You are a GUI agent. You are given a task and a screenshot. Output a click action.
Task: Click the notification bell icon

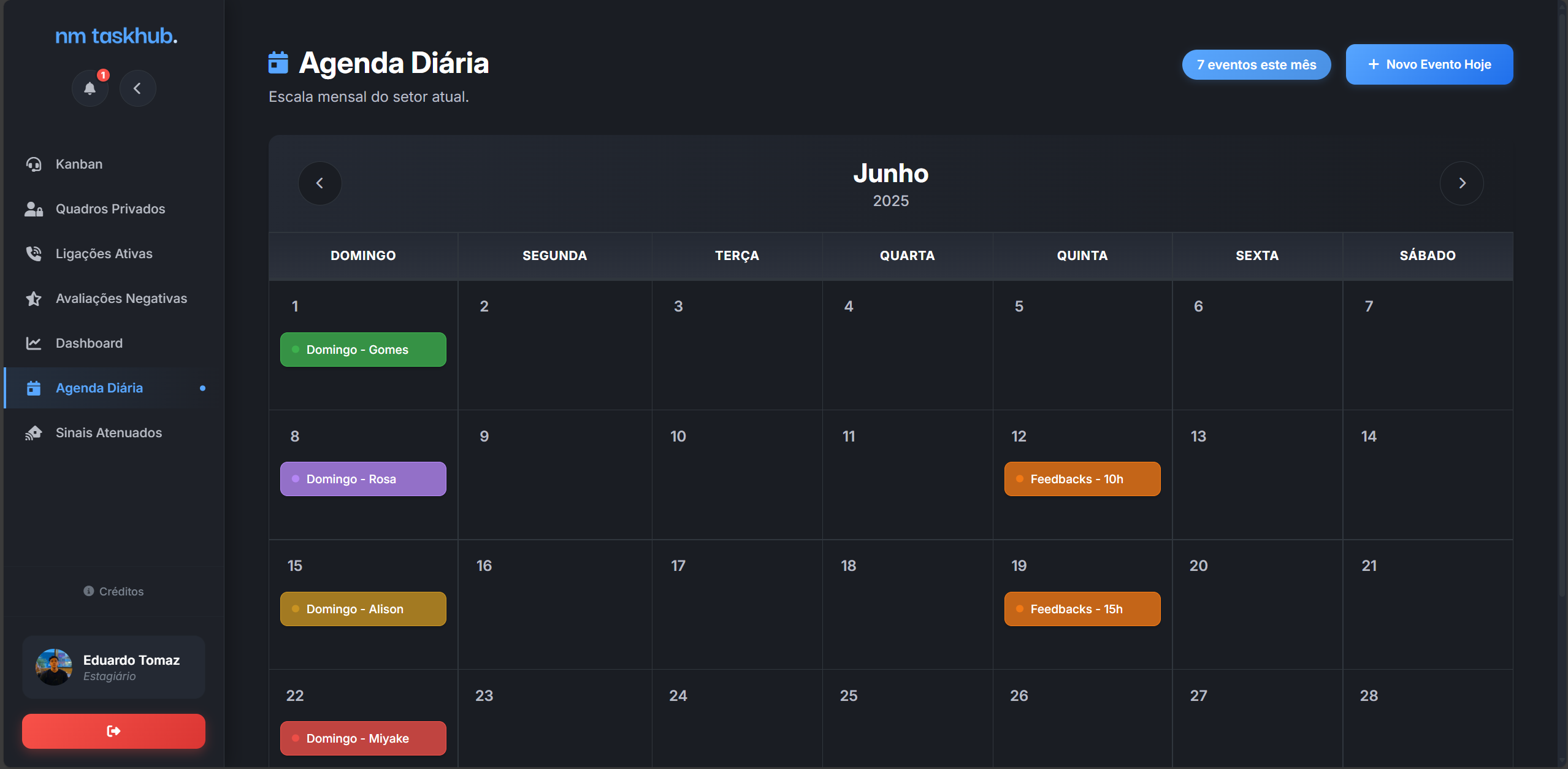[90, 88]
